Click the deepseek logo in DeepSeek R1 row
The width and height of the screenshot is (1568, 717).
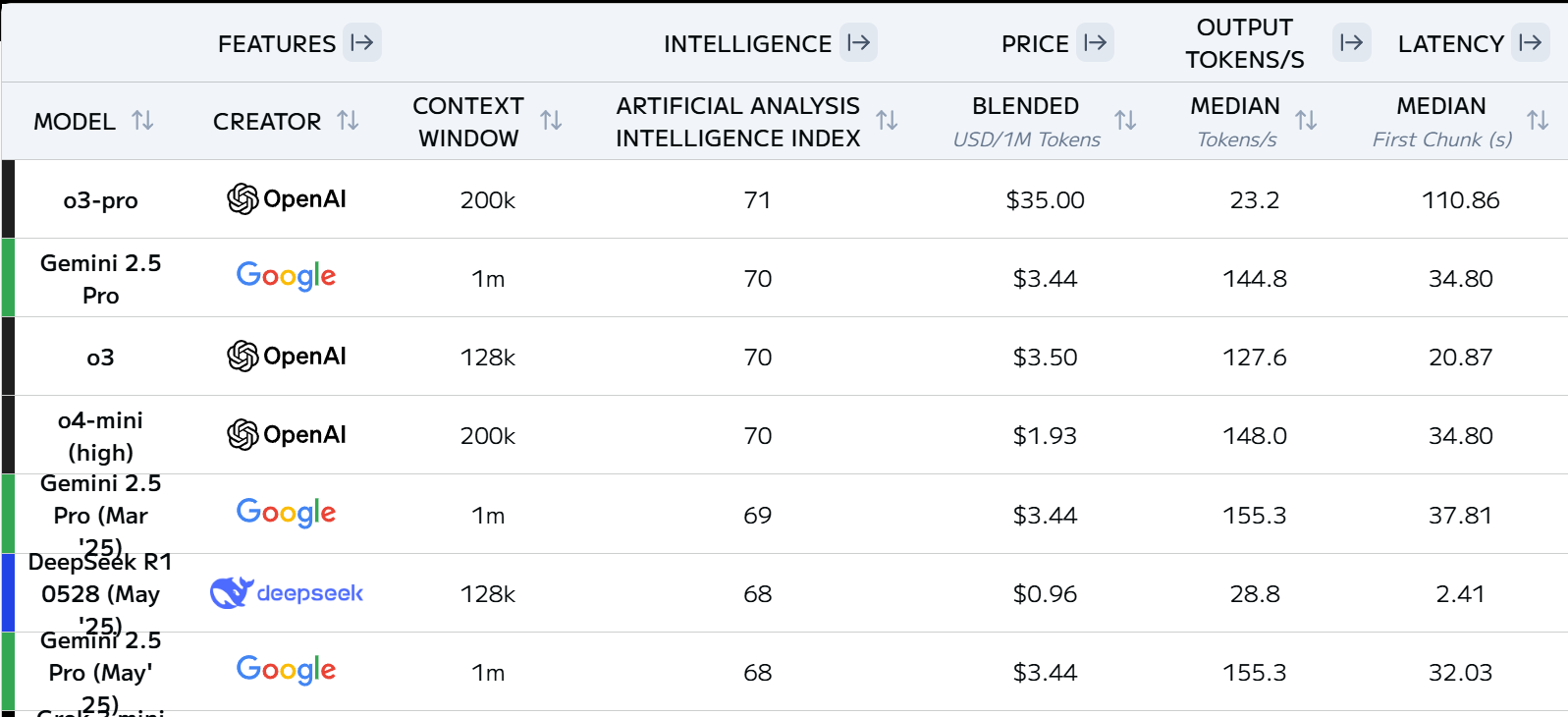click(287, 593)
